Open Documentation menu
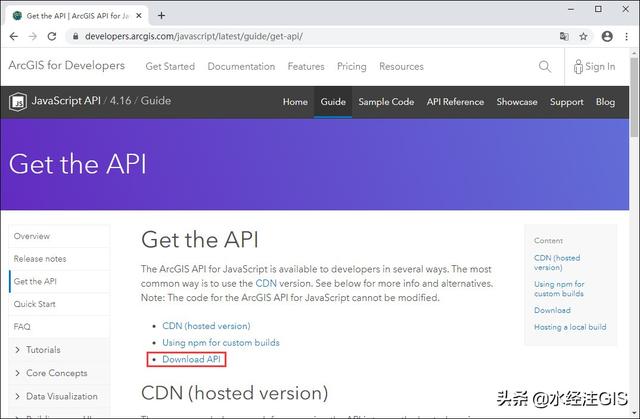 click(x=241, y=66)
